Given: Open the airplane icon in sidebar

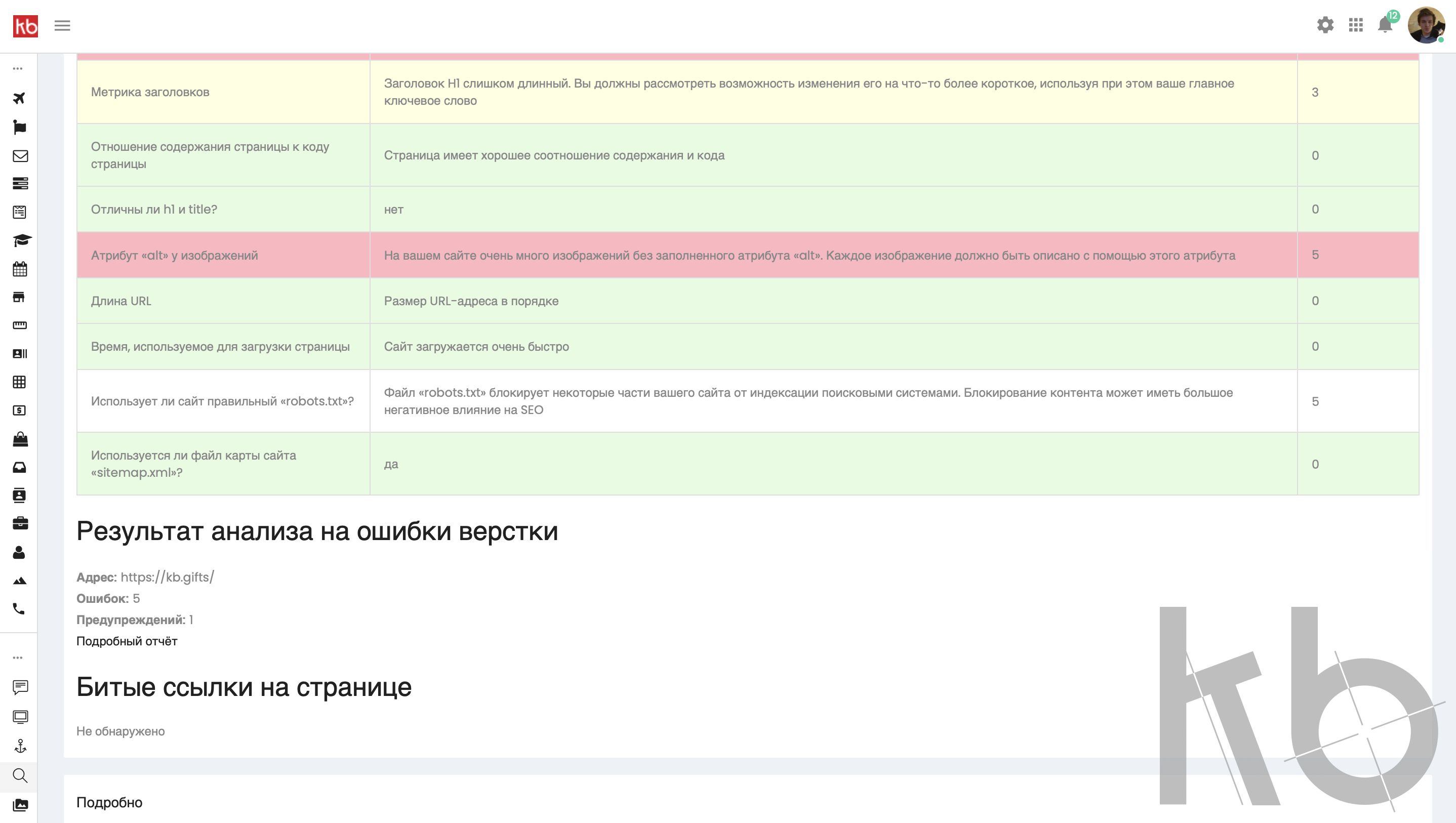Looking at the screenshot, I should click(x=19, y=98).
